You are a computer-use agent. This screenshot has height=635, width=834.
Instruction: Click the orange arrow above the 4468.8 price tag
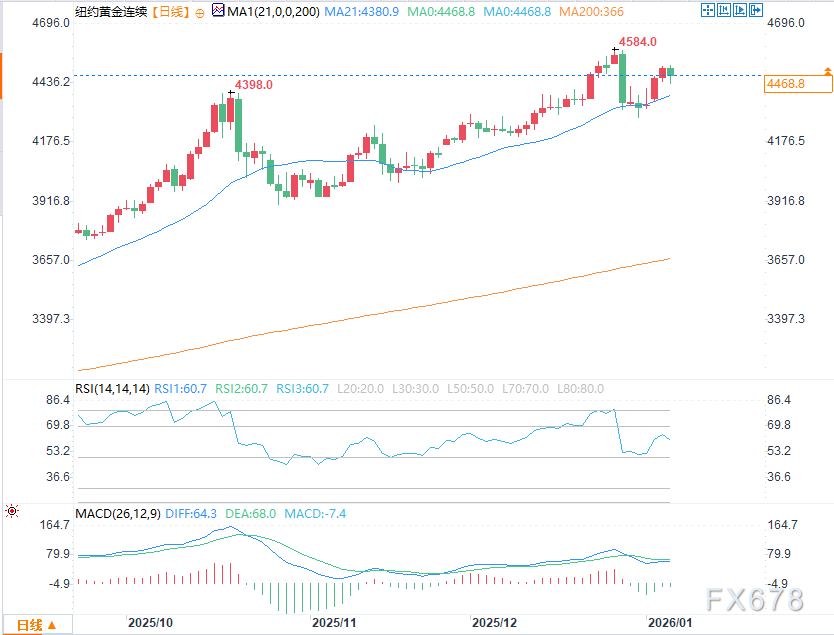827,71
